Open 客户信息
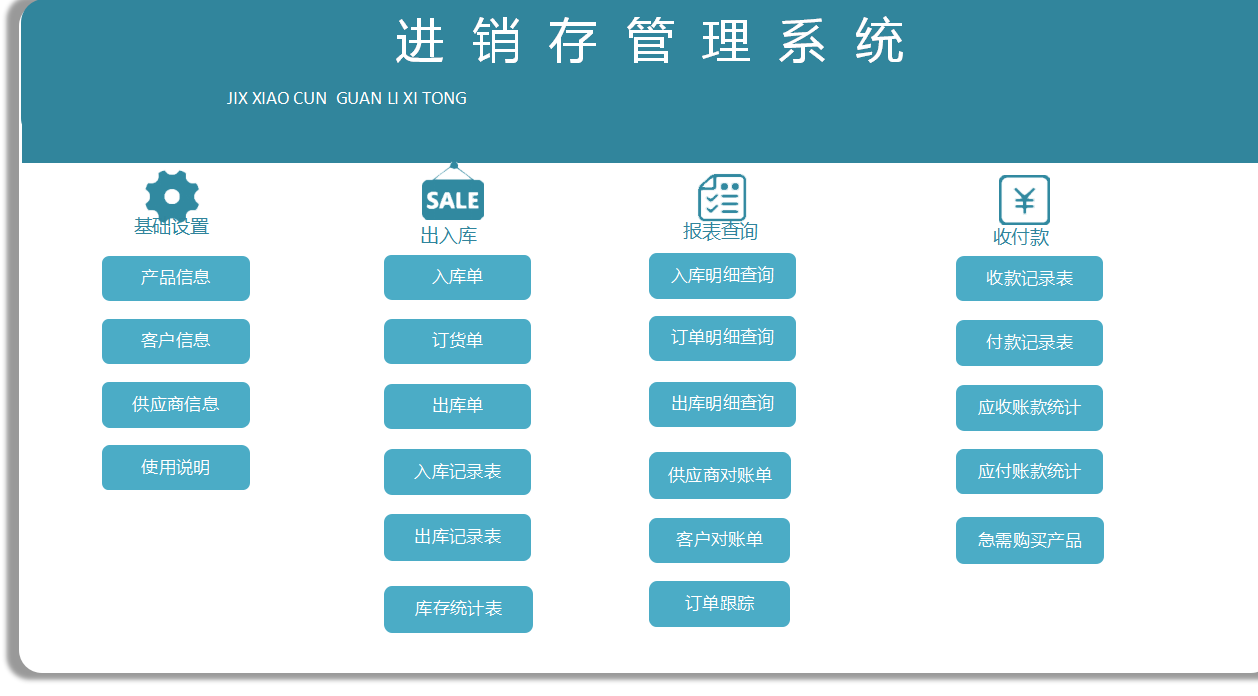Image resolution: width=1258 pixels, height=696 pixels. [x=175, y=341]
